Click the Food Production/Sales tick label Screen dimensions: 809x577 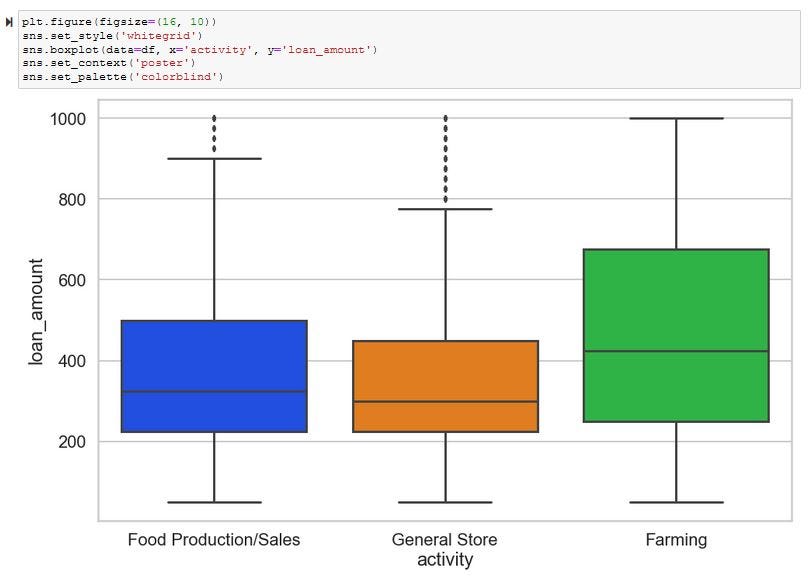tap(214, 540)
